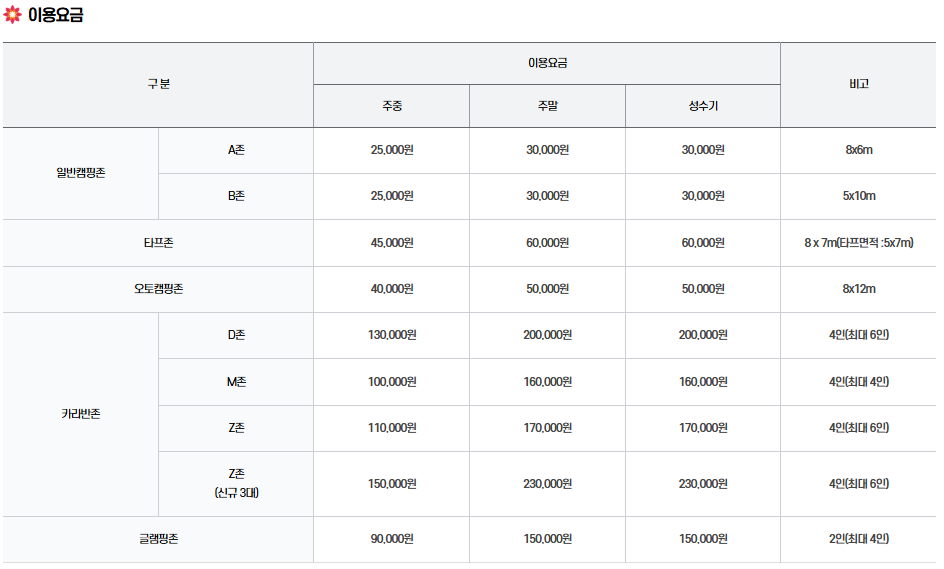944x569 pixels.
Task: Select the M존 row label
Action: (x=236, y=382)
